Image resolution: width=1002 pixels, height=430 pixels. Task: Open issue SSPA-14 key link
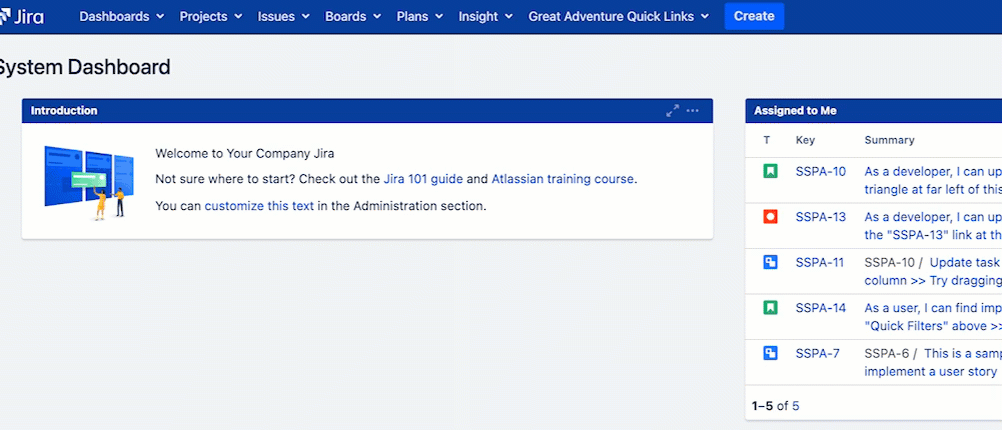coord(821,307)
